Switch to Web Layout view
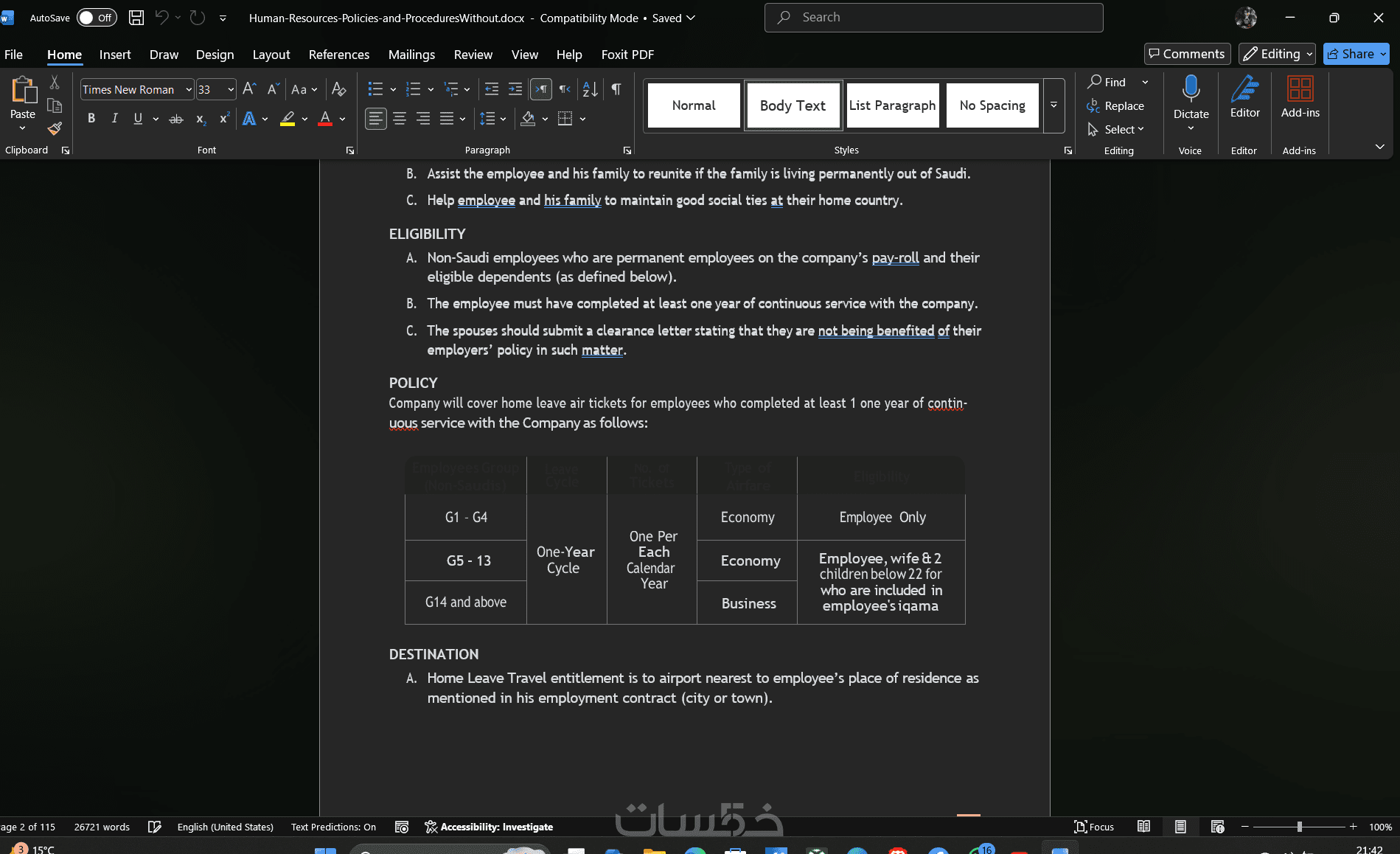Image resolution: width=1400 pixels, height=854 pixels. [x=1217, y=827]
